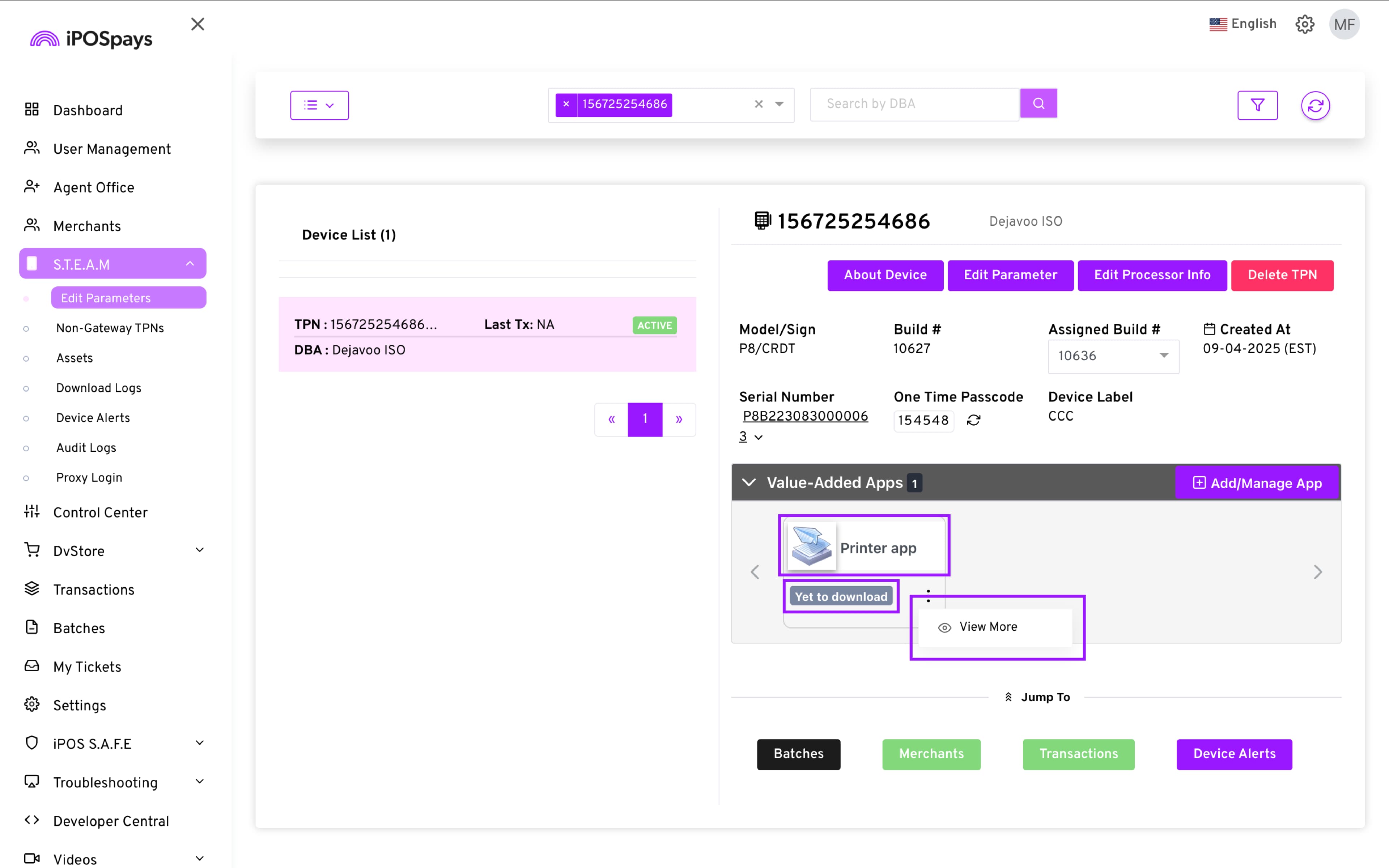Viewport: 1389px width, 868px height.
Task: Open the filter funnel icon
Action: coord(1257,105)
